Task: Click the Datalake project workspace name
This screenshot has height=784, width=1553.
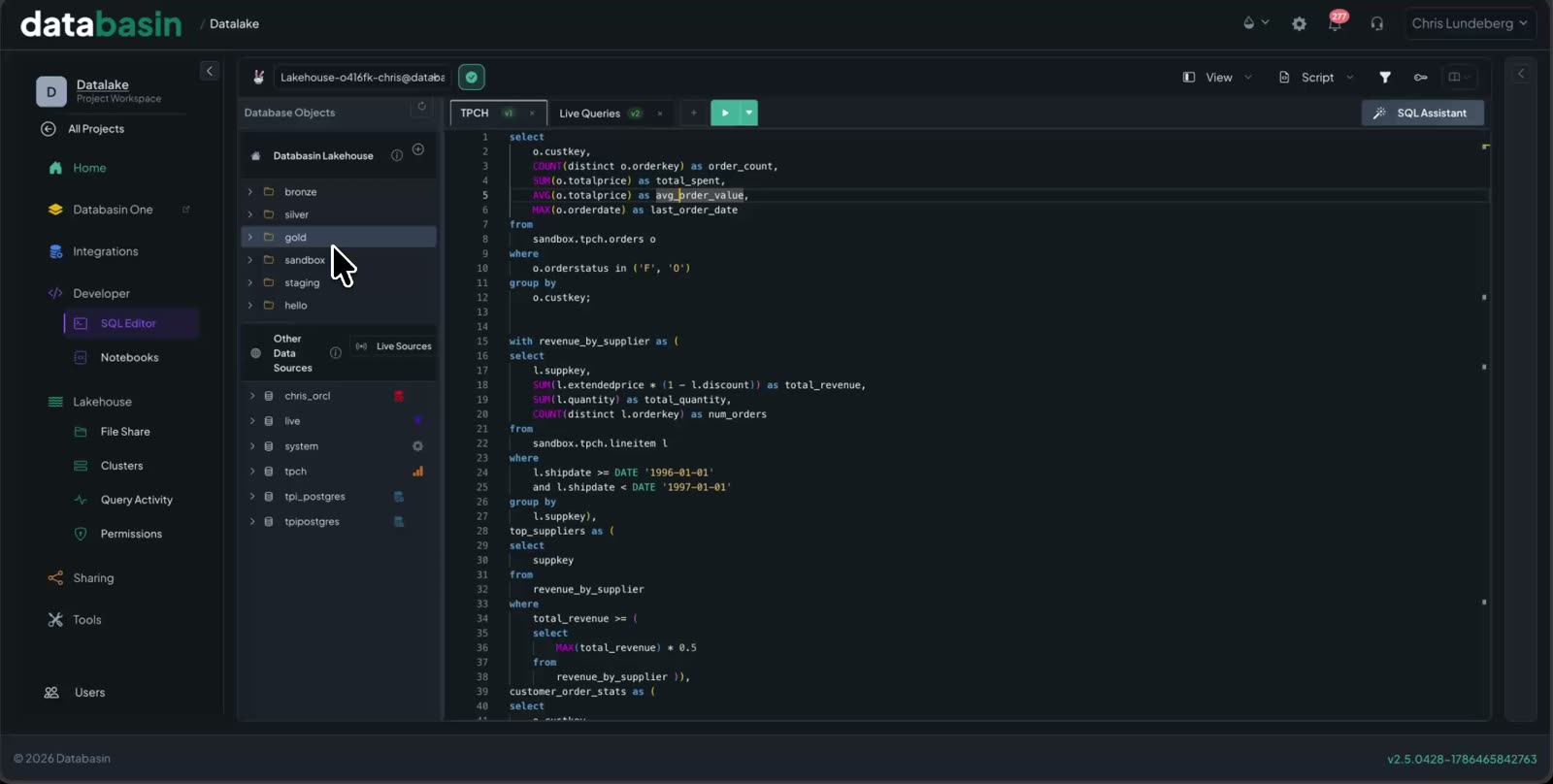Action: [102, 84]
